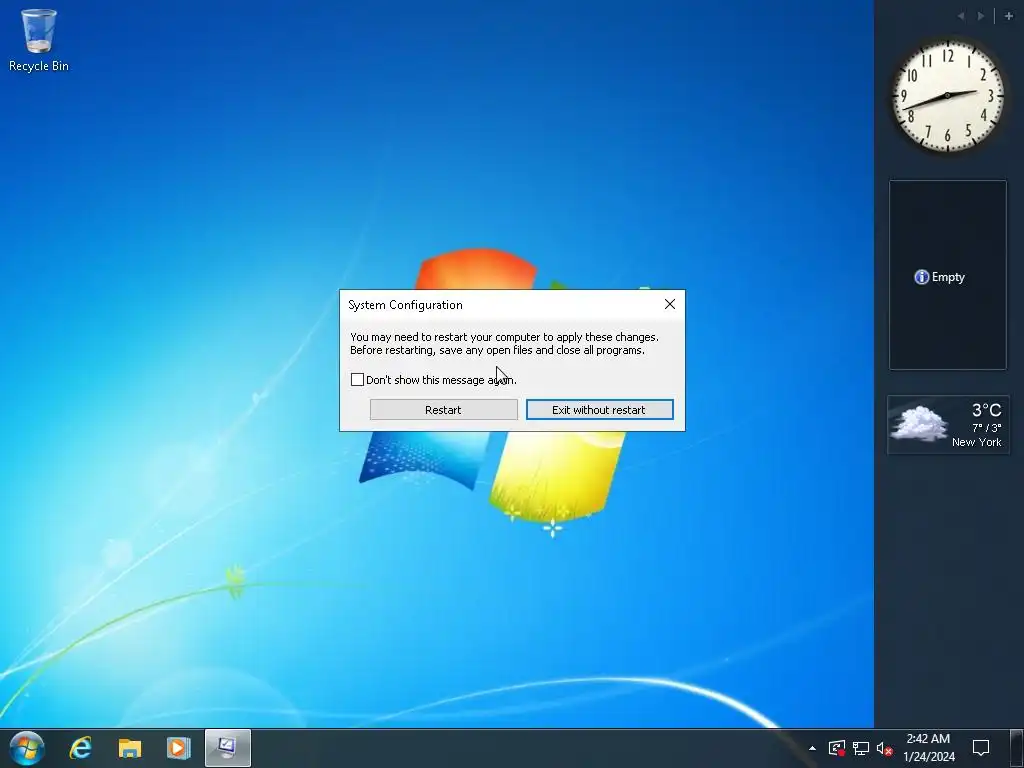The width and height of the screenshot is (1024, 768).
Task: Add a gadget with the plus icon
Action: tap(1009, 16)
